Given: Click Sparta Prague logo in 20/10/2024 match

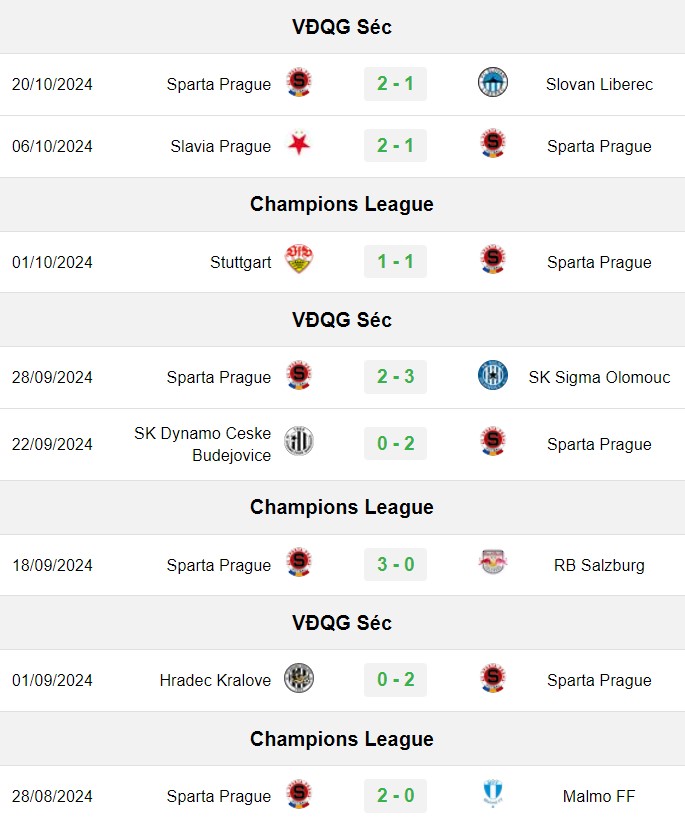Looking at the screenshot, I should (298, 82).
